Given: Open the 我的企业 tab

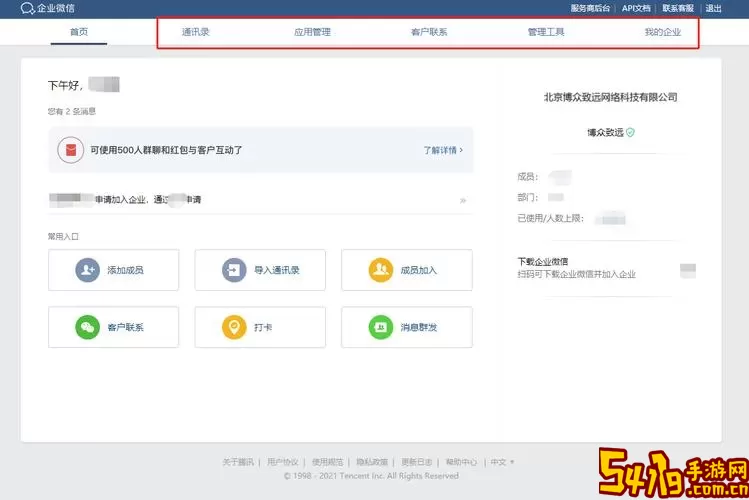Looking at the screenshot, I should click(663, 32).
